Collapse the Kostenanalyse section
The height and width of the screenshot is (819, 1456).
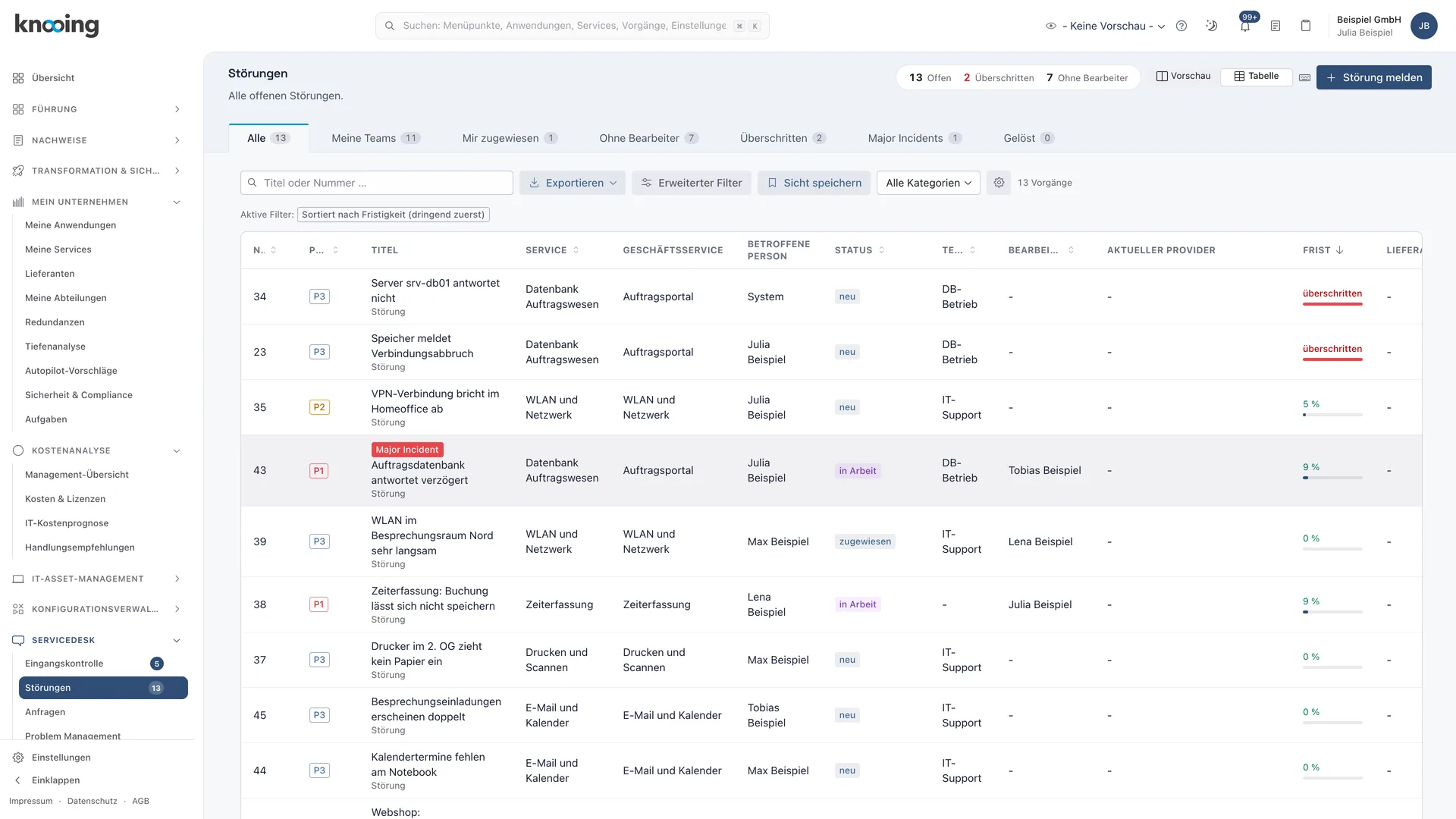pyautogui.click(x=177, y=450)
